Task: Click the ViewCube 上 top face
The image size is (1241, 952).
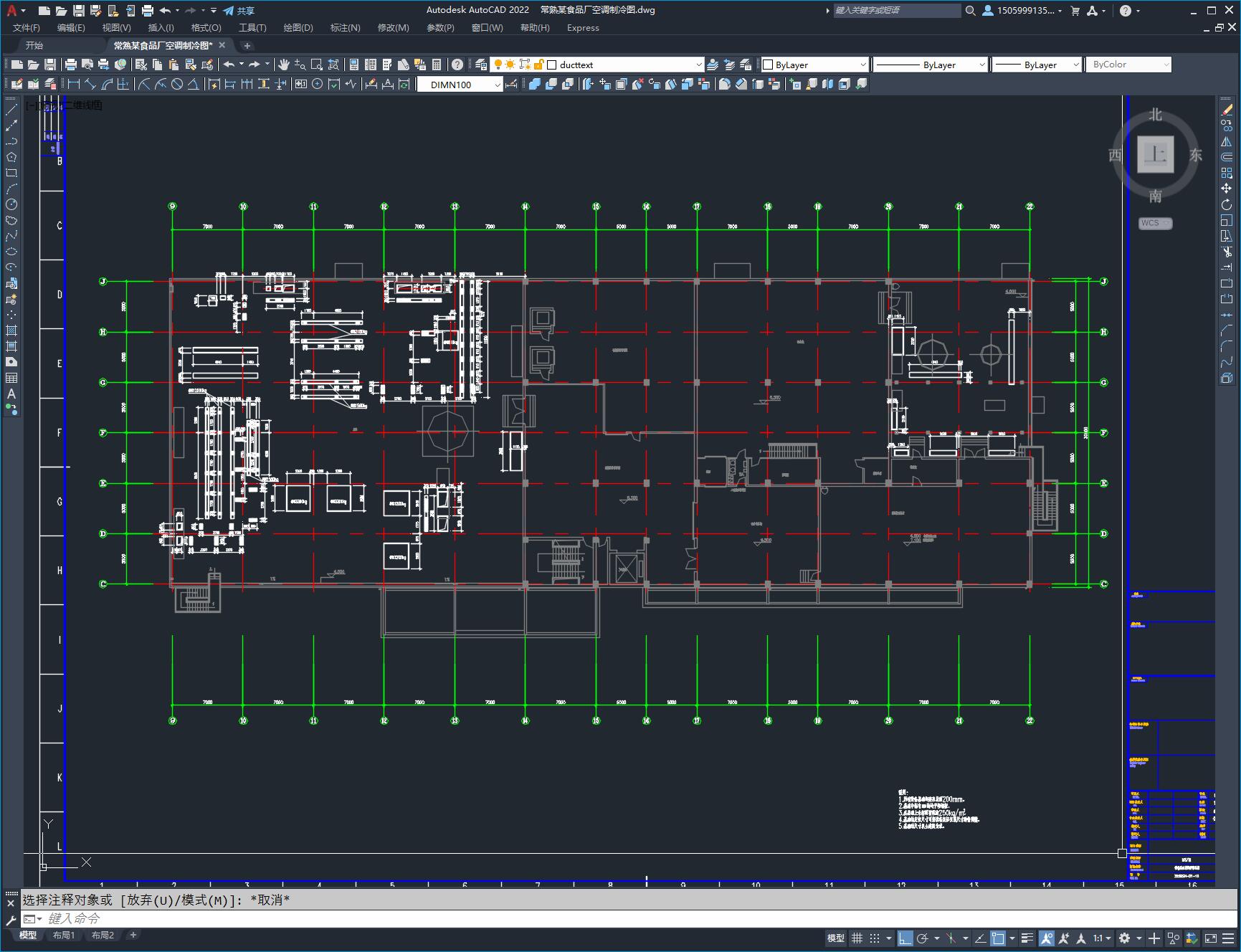Action: [1155, 153]
